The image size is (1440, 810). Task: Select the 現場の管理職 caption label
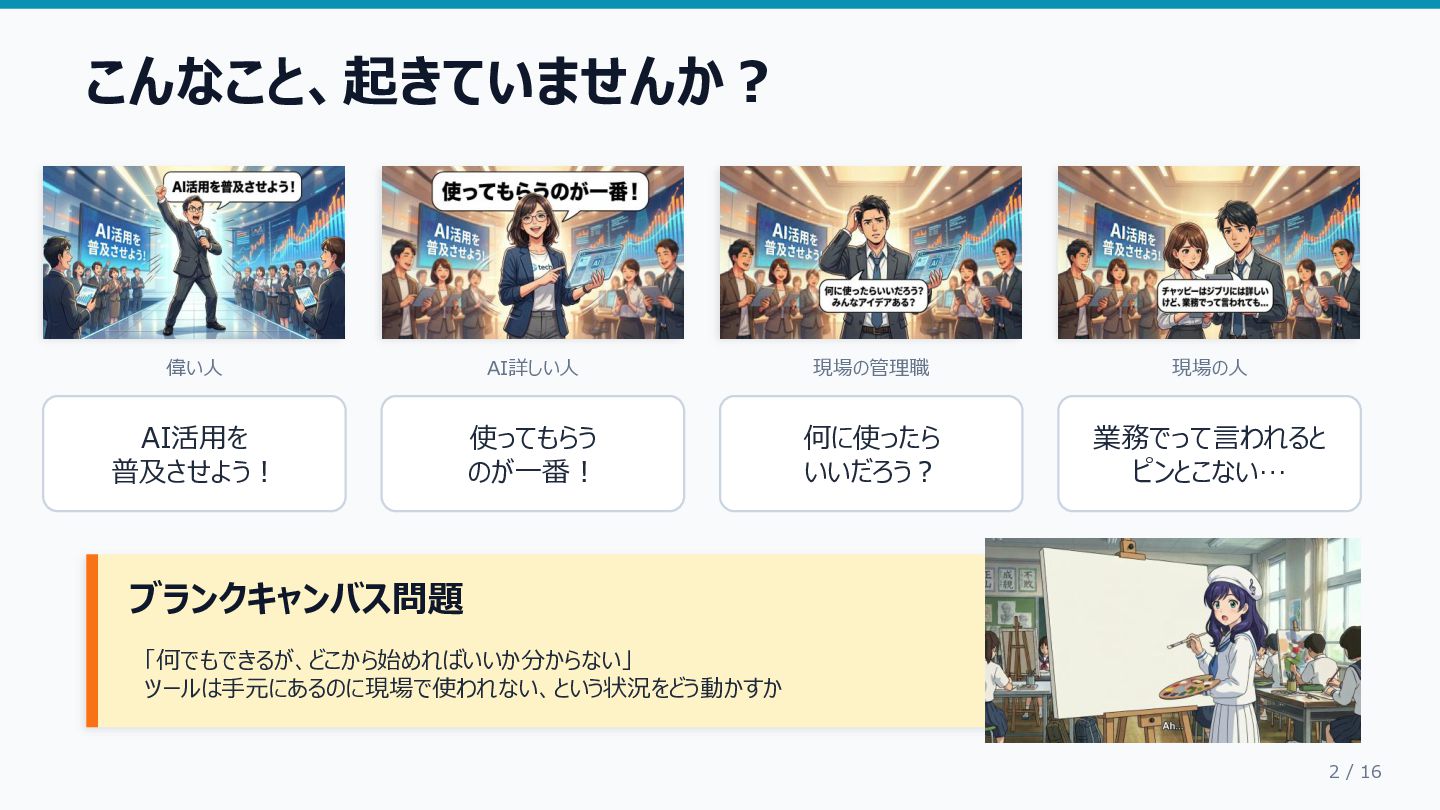(871, 368)
